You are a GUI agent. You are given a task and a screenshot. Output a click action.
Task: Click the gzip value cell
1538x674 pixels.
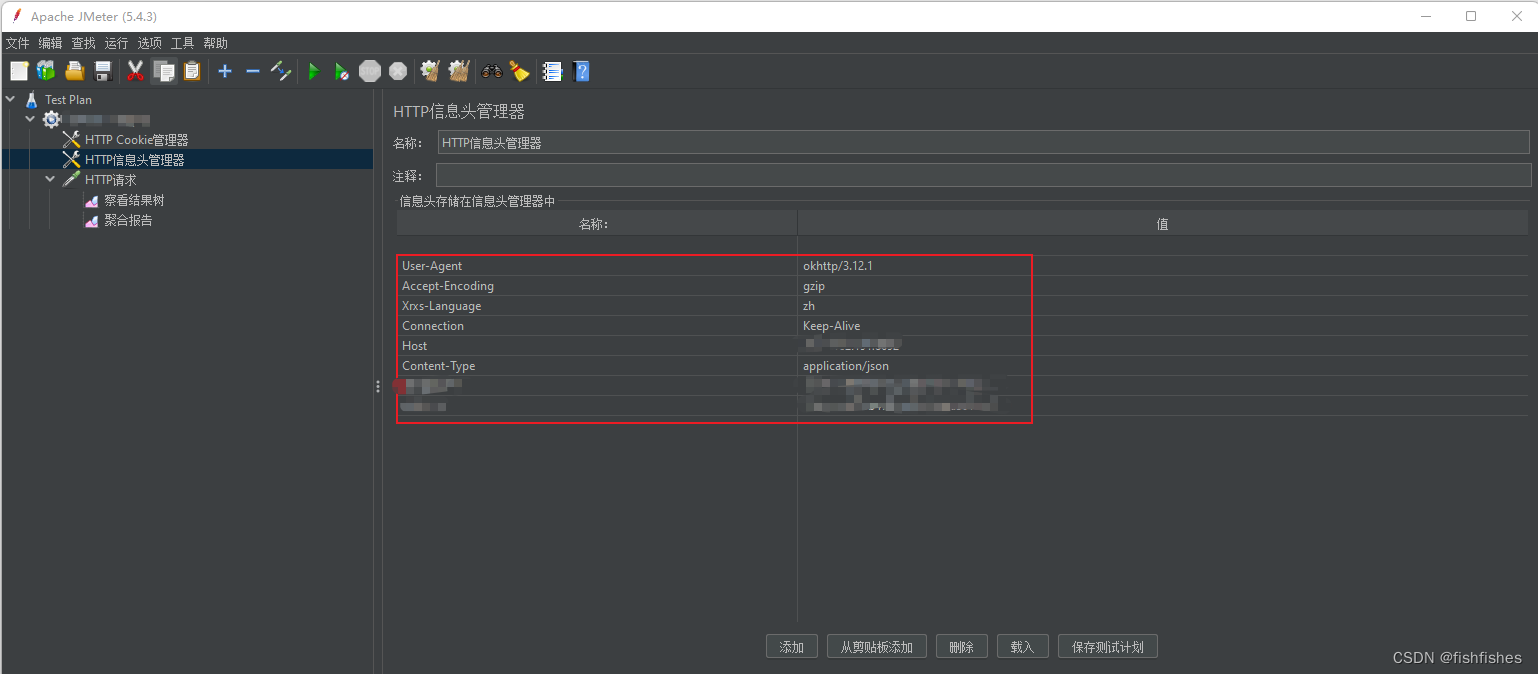click(x=1163, y=286)
